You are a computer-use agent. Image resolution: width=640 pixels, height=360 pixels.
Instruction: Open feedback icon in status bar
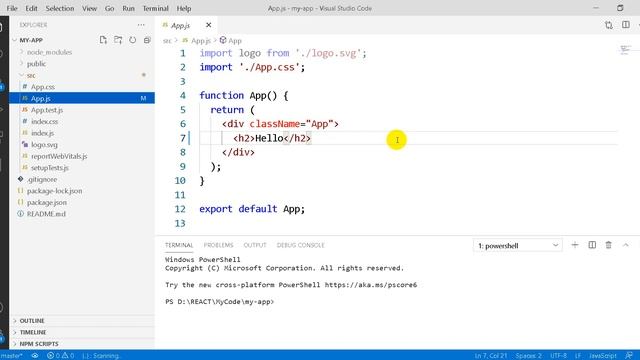629,356
